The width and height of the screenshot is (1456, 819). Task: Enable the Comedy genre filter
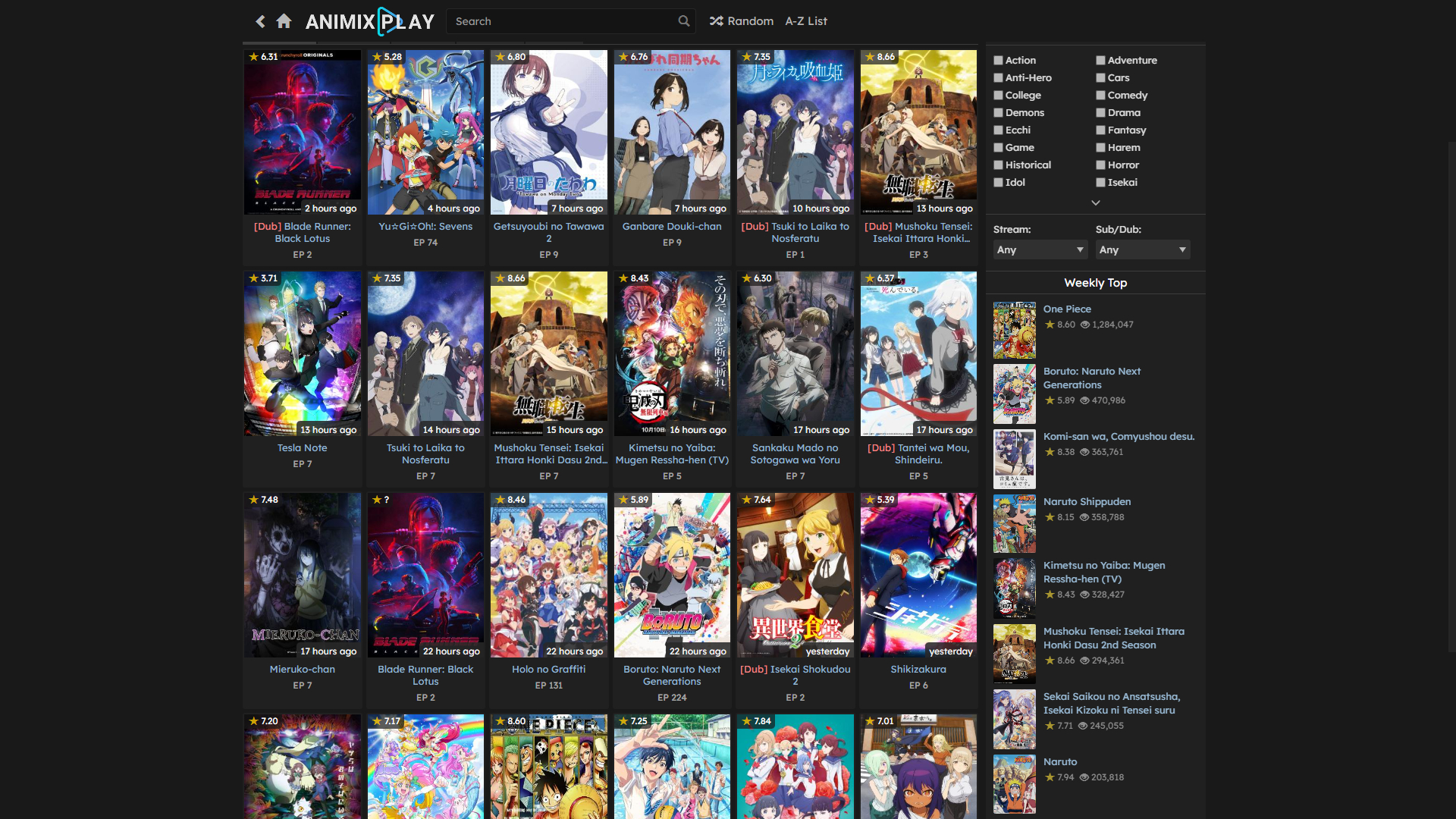(x=1100, y=95)
